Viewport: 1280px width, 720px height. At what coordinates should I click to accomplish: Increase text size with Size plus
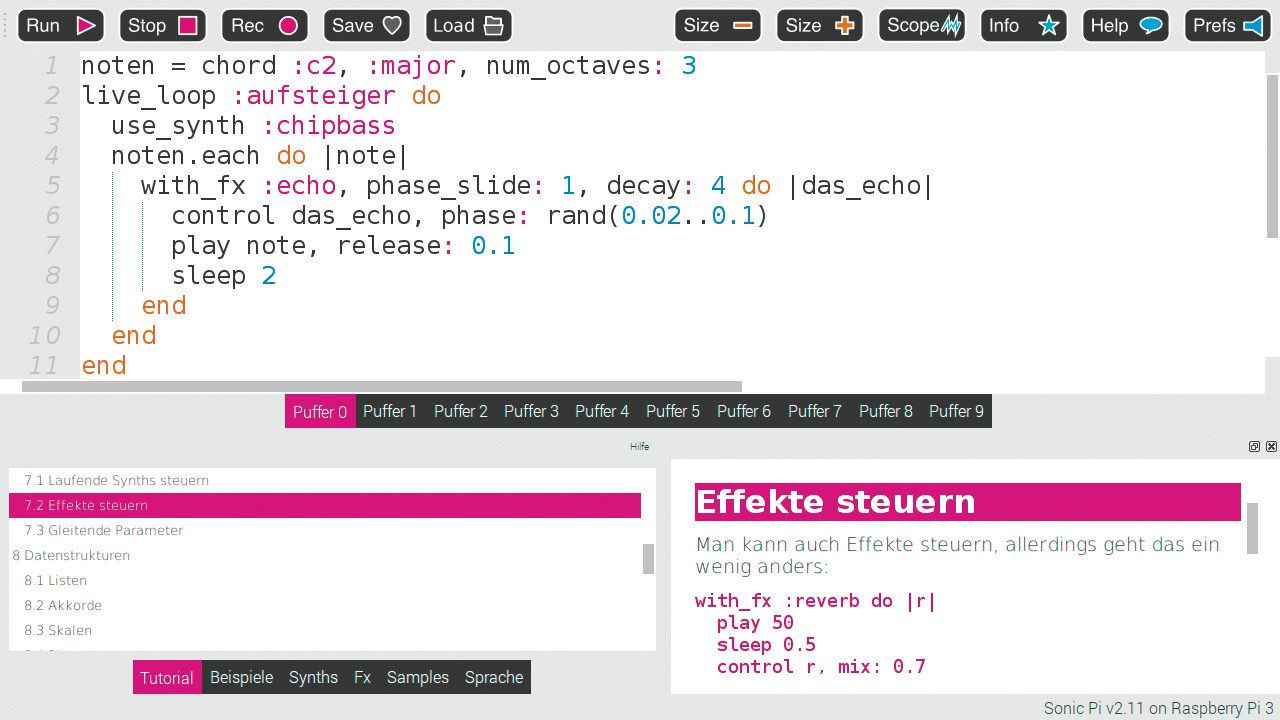(819, 26)
